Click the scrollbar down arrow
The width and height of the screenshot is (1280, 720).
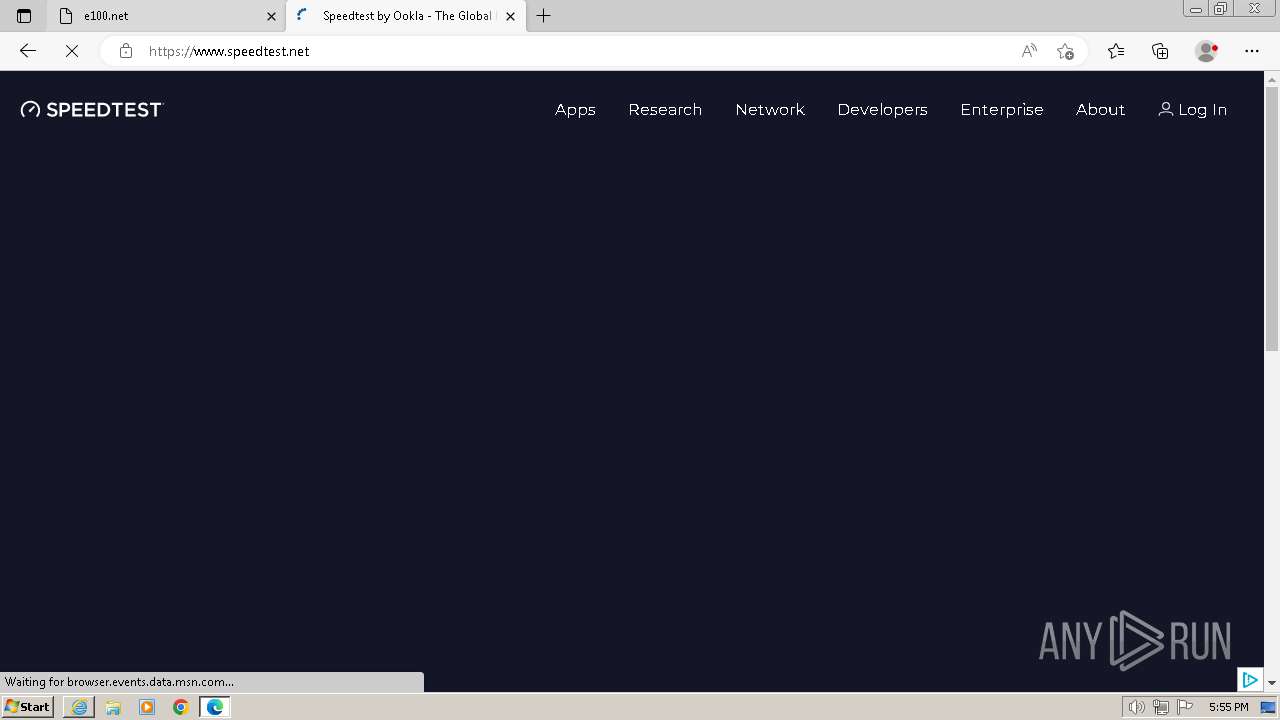pyautogui.click(x=1272, y=682)
